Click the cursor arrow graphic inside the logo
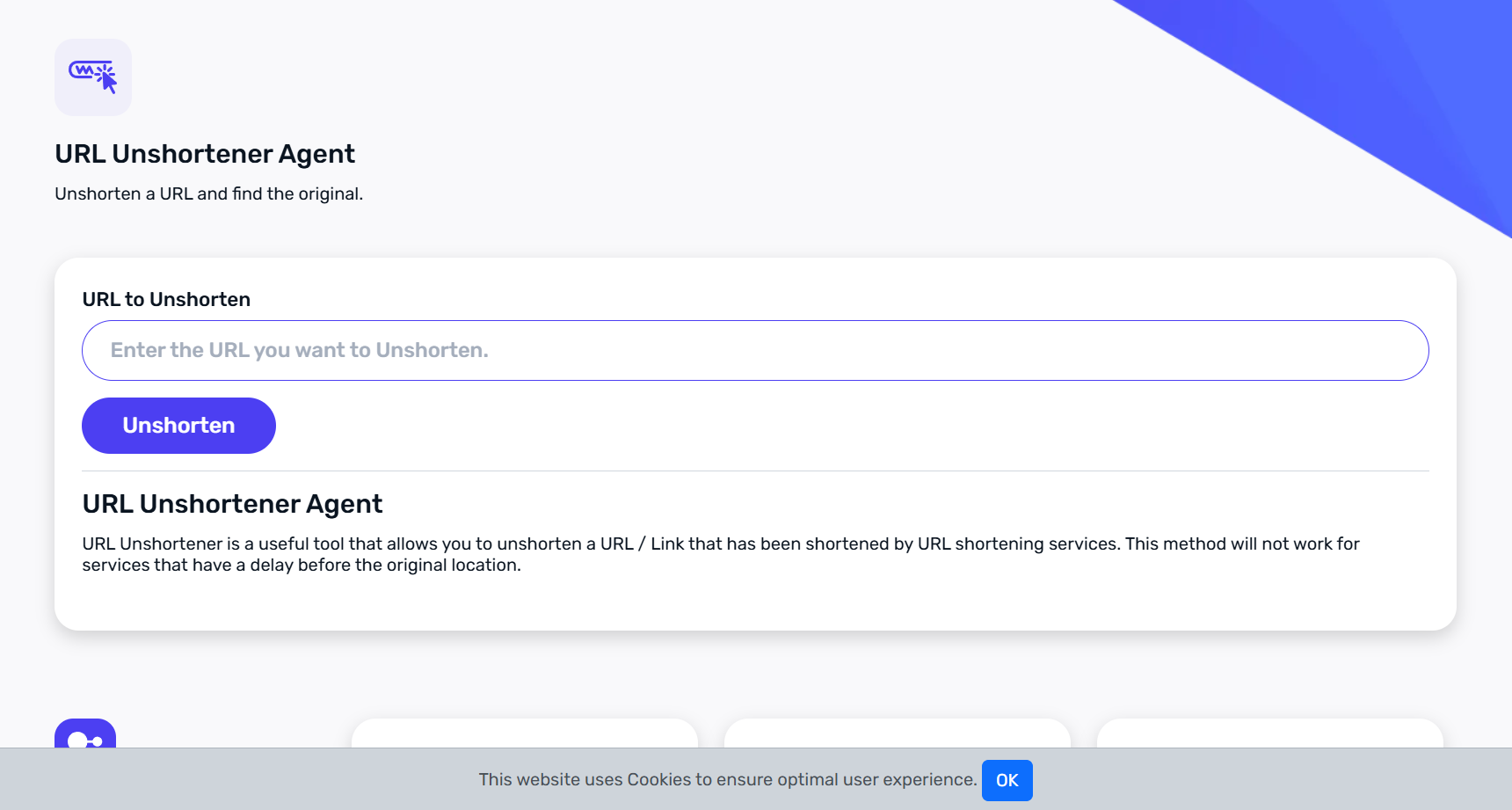 point(108,82)
